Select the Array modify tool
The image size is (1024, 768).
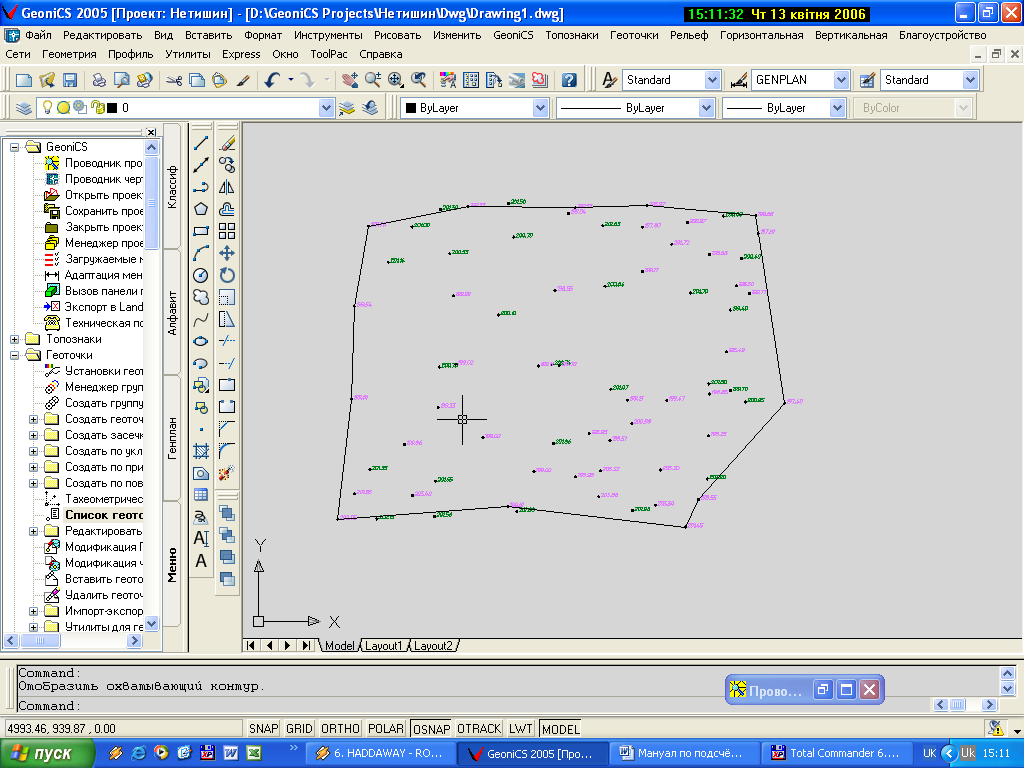pyautogui.click(x=227, y=231)
